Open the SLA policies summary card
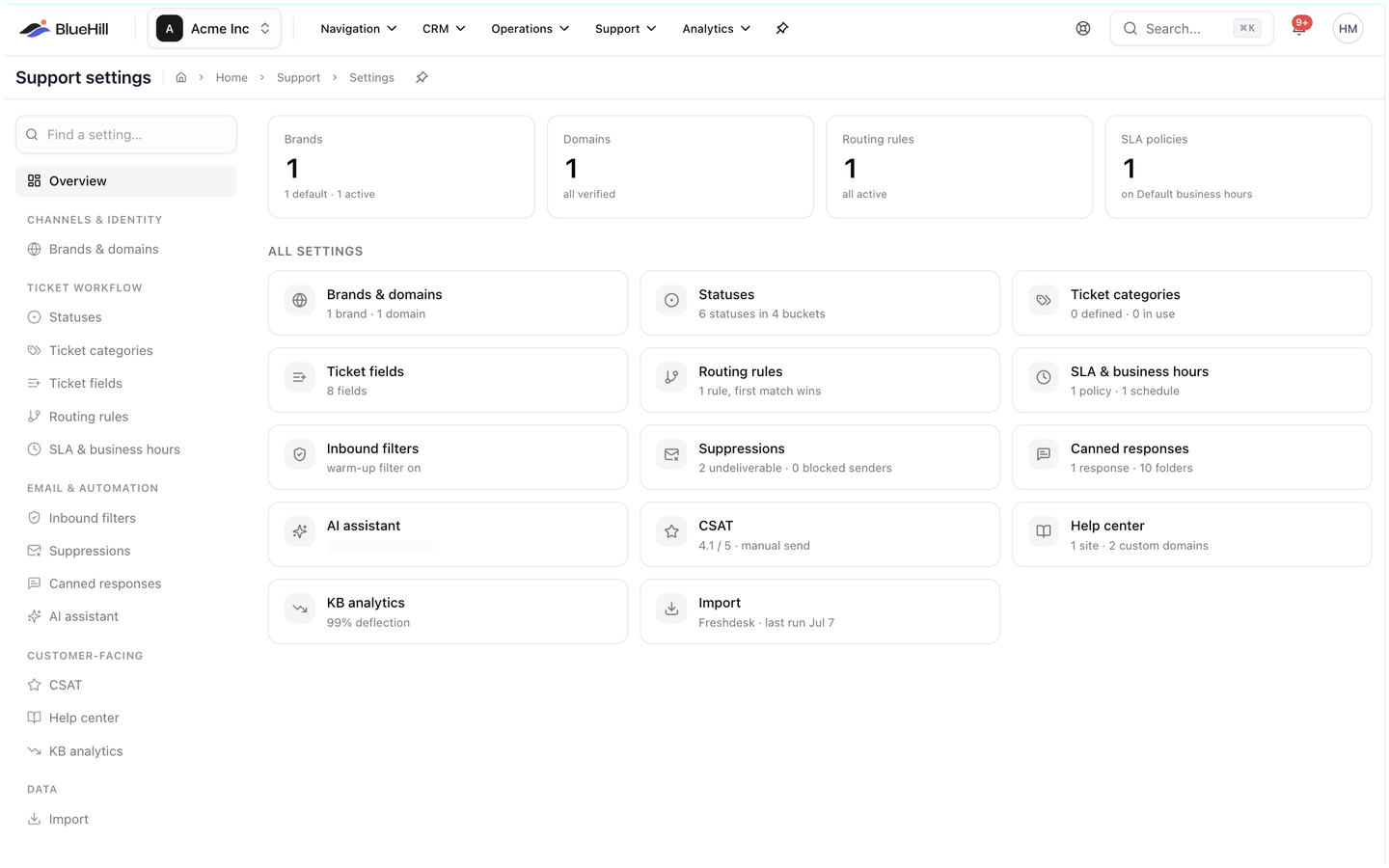Screen dimensions: 1389x868 [x=1239, y=167]
